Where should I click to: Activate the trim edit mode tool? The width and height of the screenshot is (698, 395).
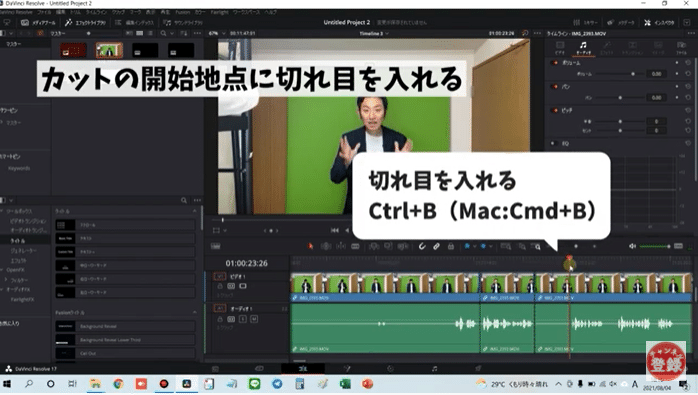tap(326, 246)
